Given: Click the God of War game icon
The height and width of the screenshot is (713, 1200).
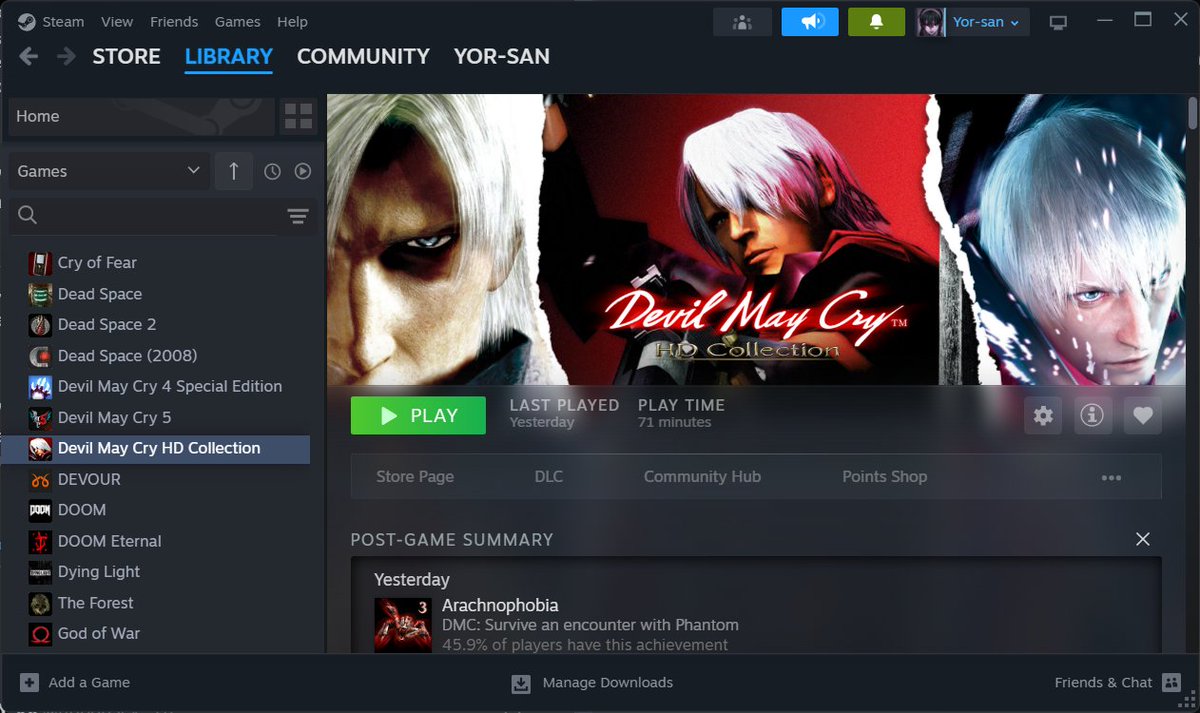Looking at the screenshot, I should pyautogui.click(x=40, y=634).
